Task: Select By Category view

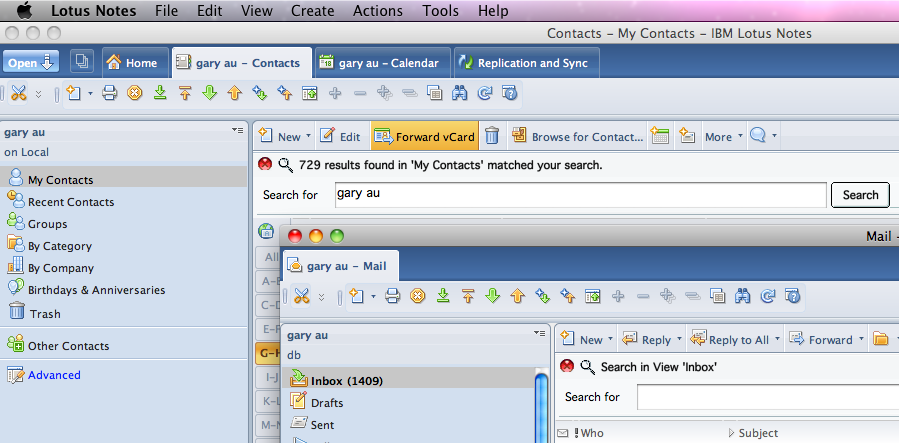Action: click(x=60, y=246)
